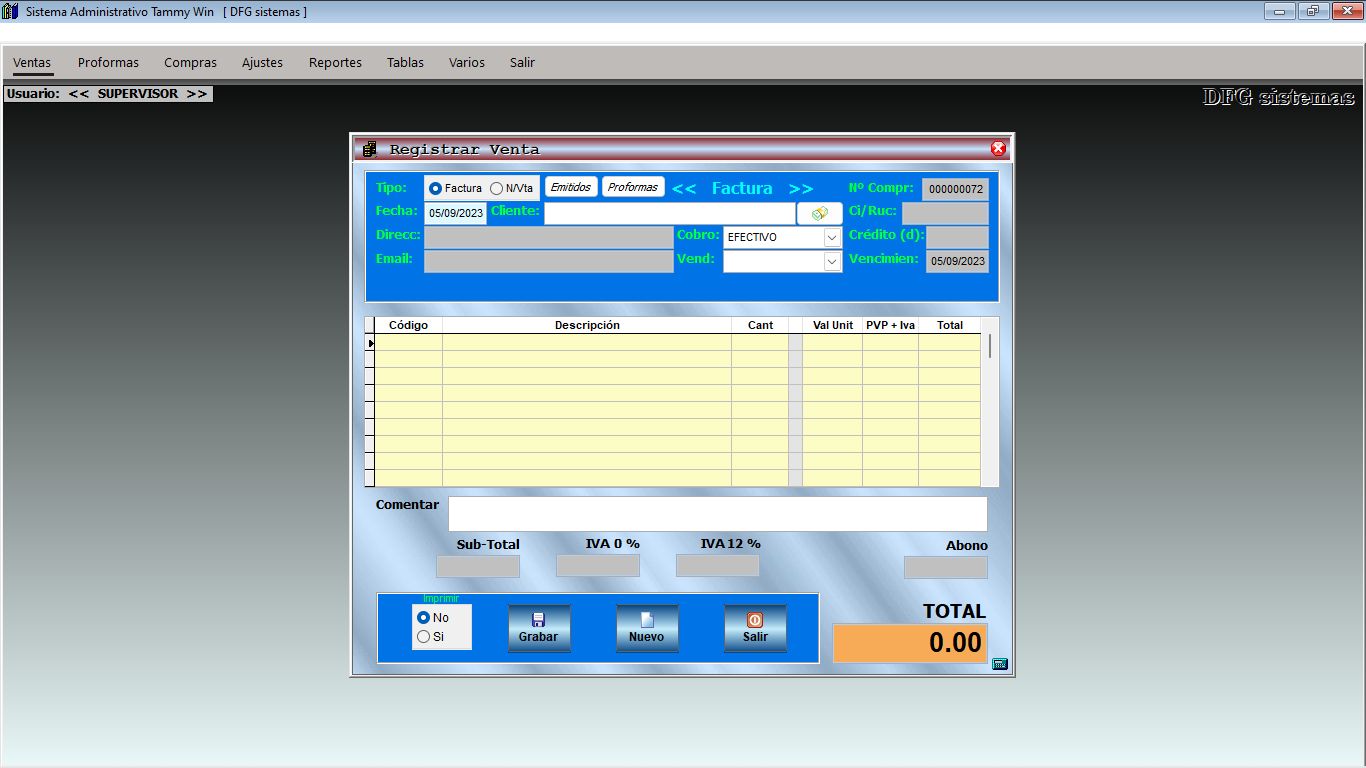Screen dimensions: 1366x768
Task: Click the Usuario SUPERVISOR label
Action: (x=108, y=93)
